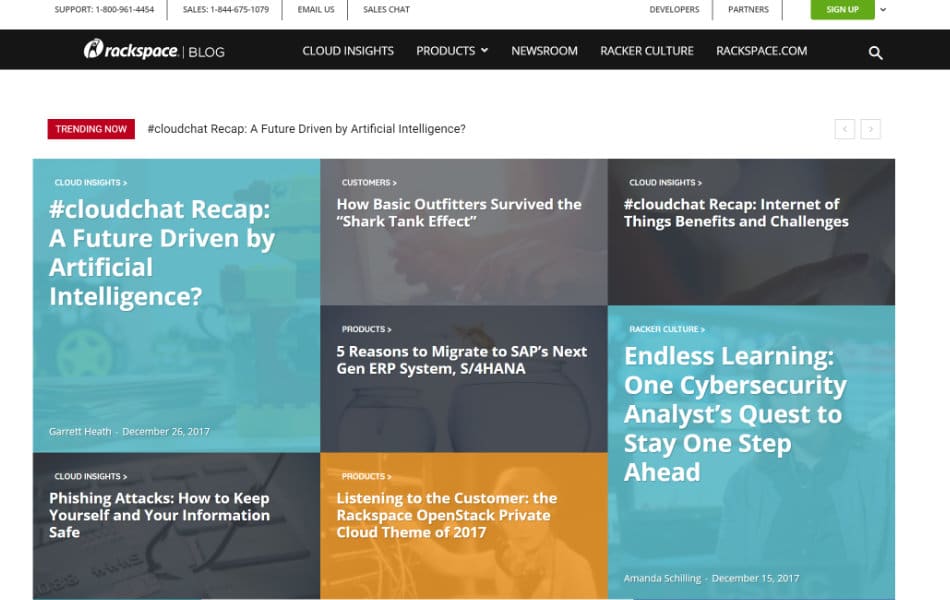Open the blog search
The image size is (950, 600).
[x=876, y=51]
